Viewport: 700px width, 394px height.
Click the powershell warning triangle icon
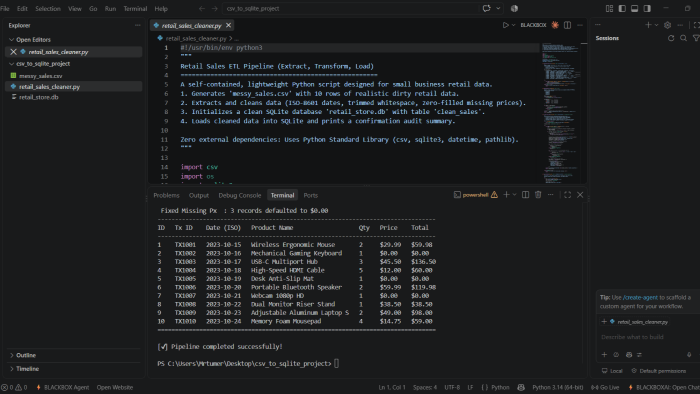coord(494,195)
